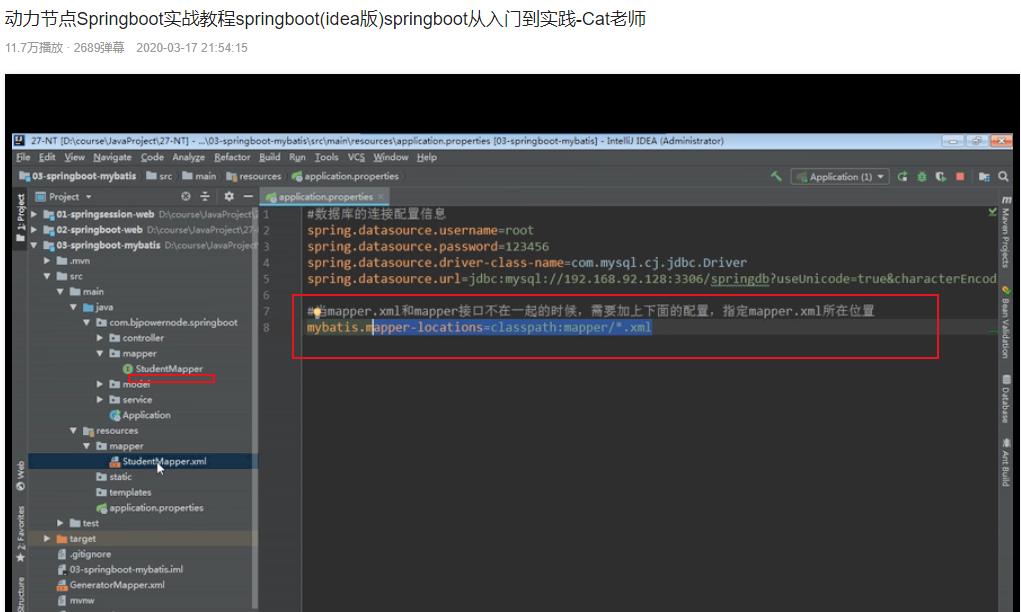Screen dimensions: 1021x612
Task: Select the .gitignore file
Action: click(84, 554)
